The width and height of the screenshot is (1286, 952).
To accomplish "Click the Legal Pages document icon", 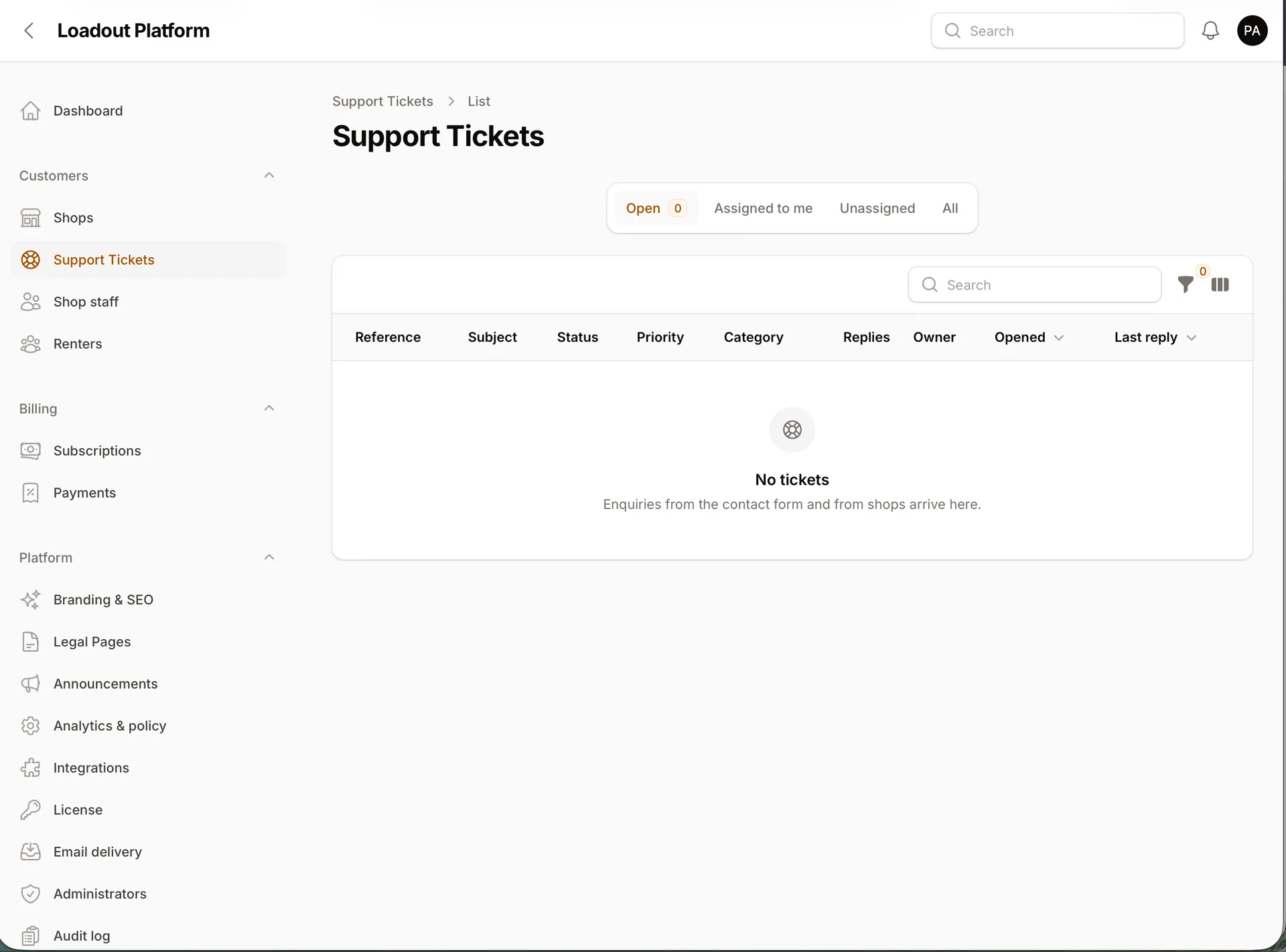I will click(30, 642).
